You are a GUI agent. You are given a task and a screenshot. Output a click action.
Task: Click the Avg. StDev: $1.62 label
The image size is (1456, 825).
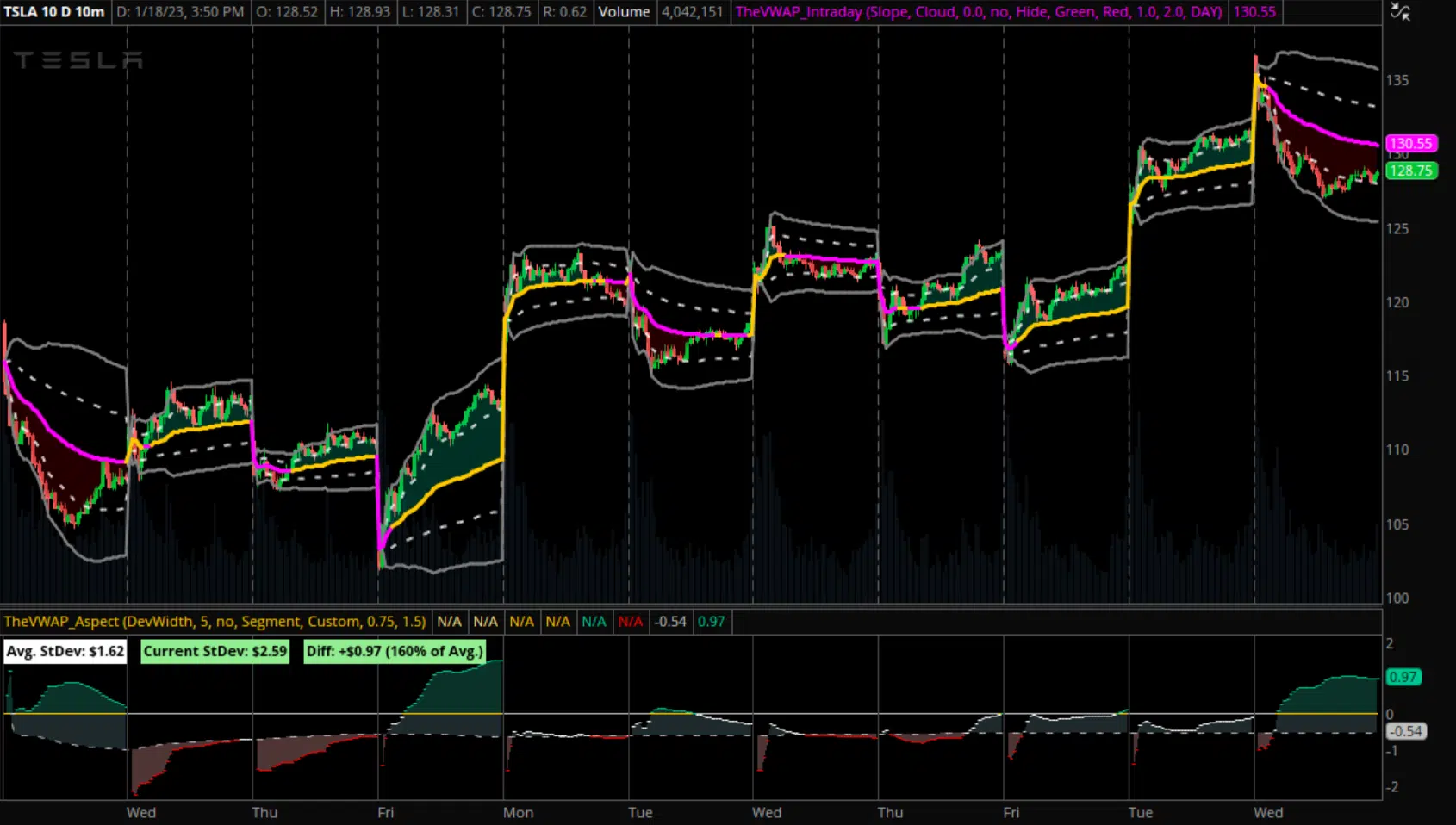coord(65,651)
